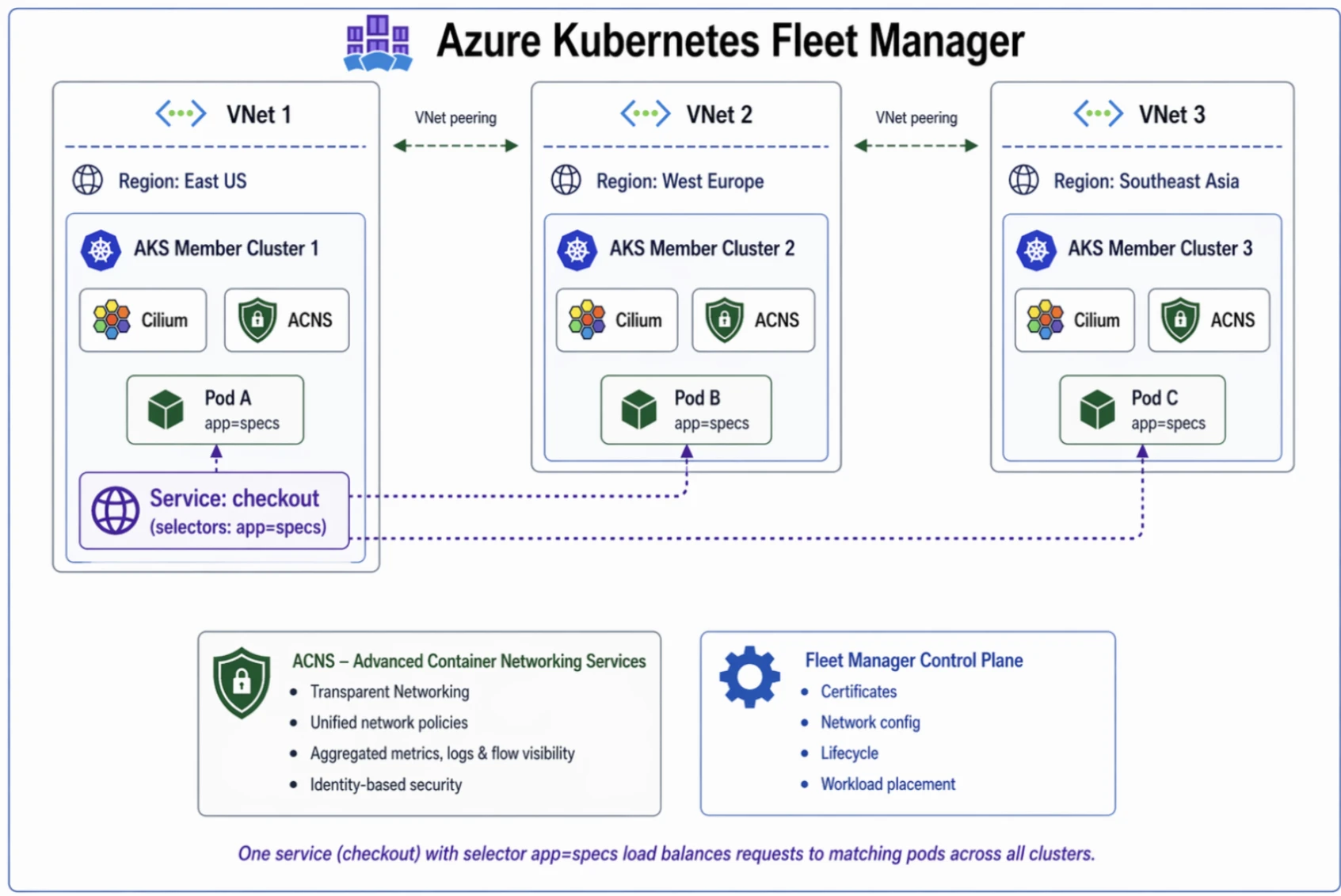Click the ACNS shield icon in Cluster 3
This screenshot has height=896, width=1341.
pyautogui.click(x=1181, y=320)
